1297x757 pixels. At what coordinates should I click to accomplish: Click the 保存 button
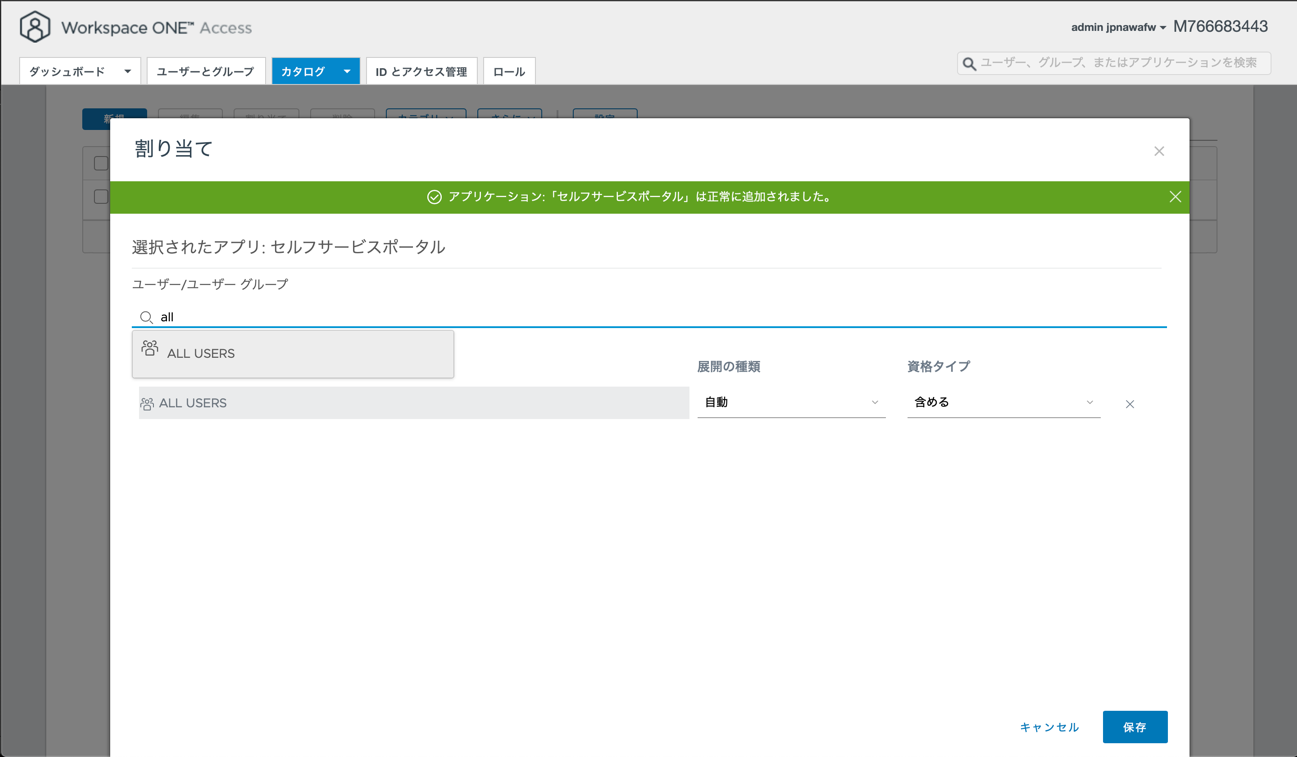pyautogui.click(x=1135, y=727)
